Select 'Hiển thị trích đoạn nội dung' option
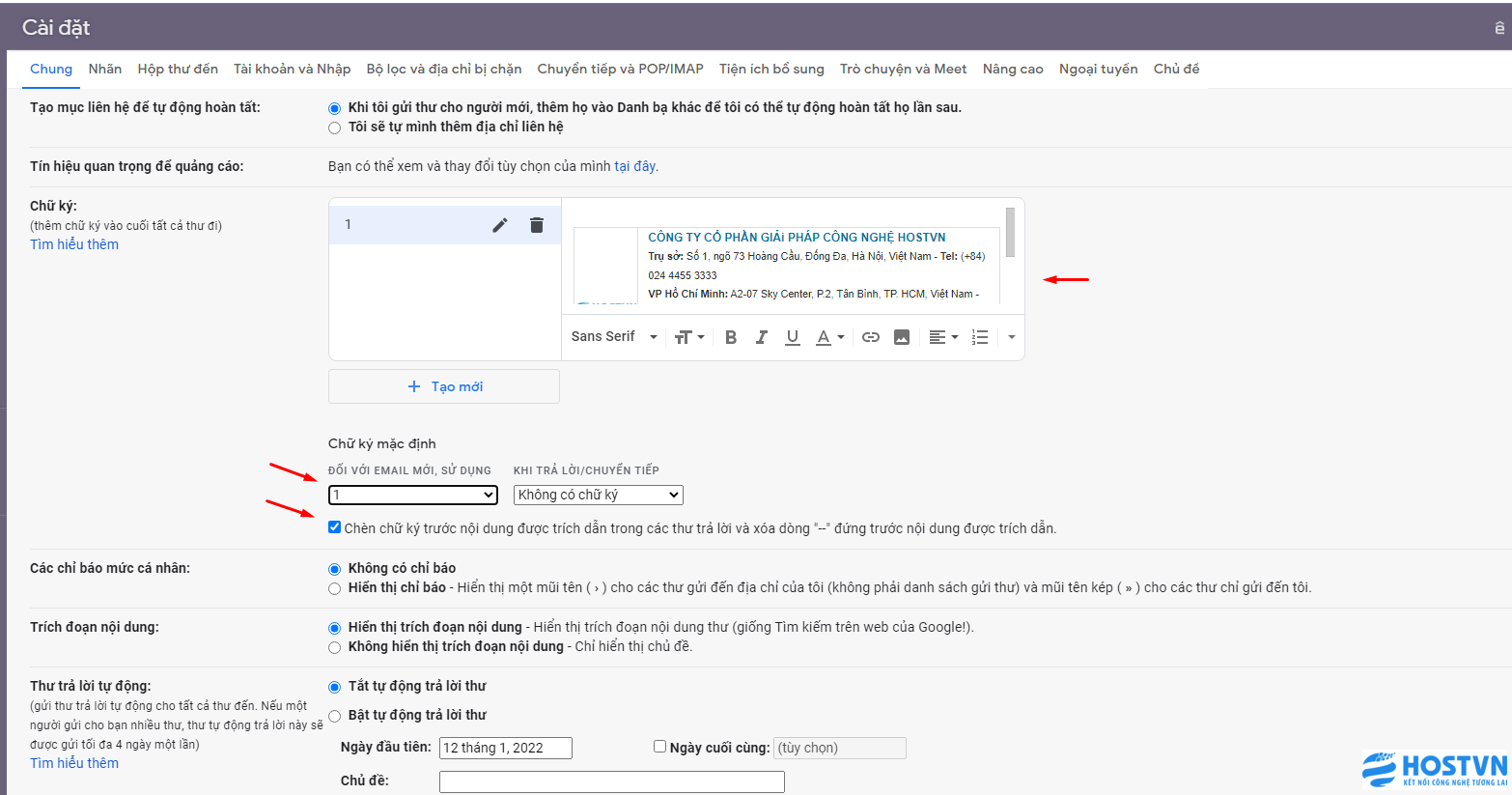This screenshot has height=795, width=1512. pos(335,628)
